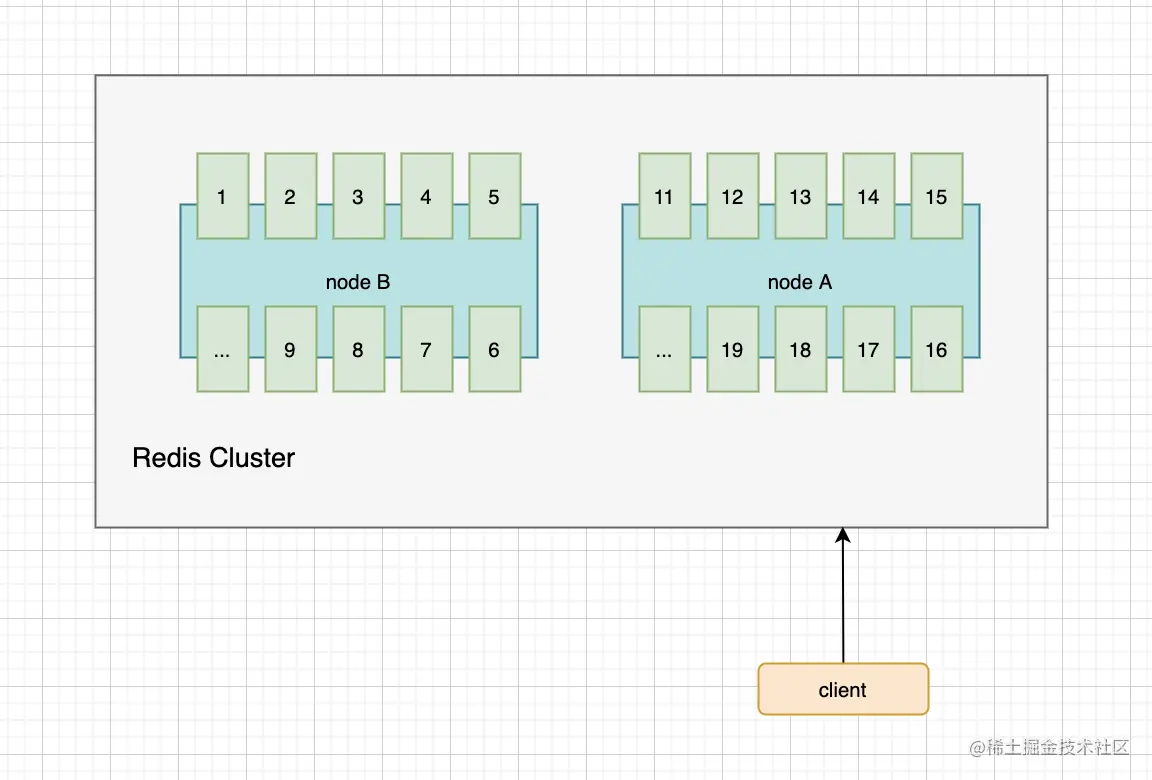Select slot 15 in node A

(x=936, y=196)
